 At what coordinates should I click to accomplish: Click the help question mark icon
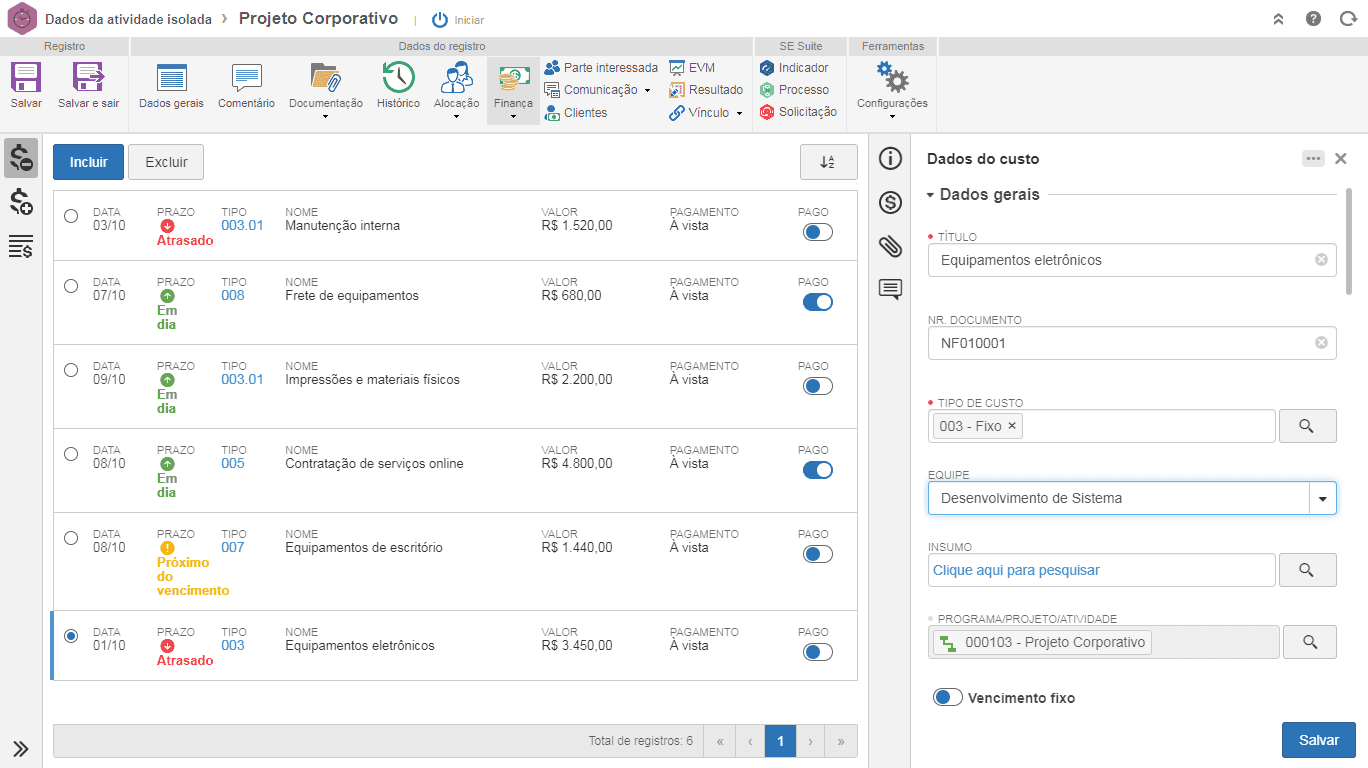pos(1313,19)
